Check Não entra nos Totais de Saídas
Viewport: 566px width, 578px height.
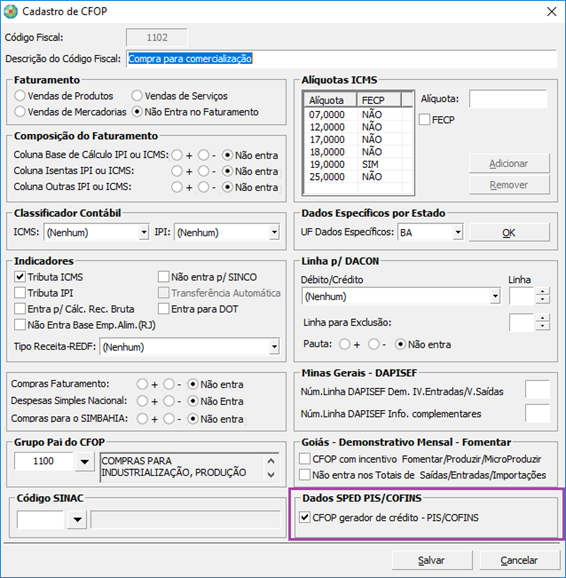click(x=305, y=475)
